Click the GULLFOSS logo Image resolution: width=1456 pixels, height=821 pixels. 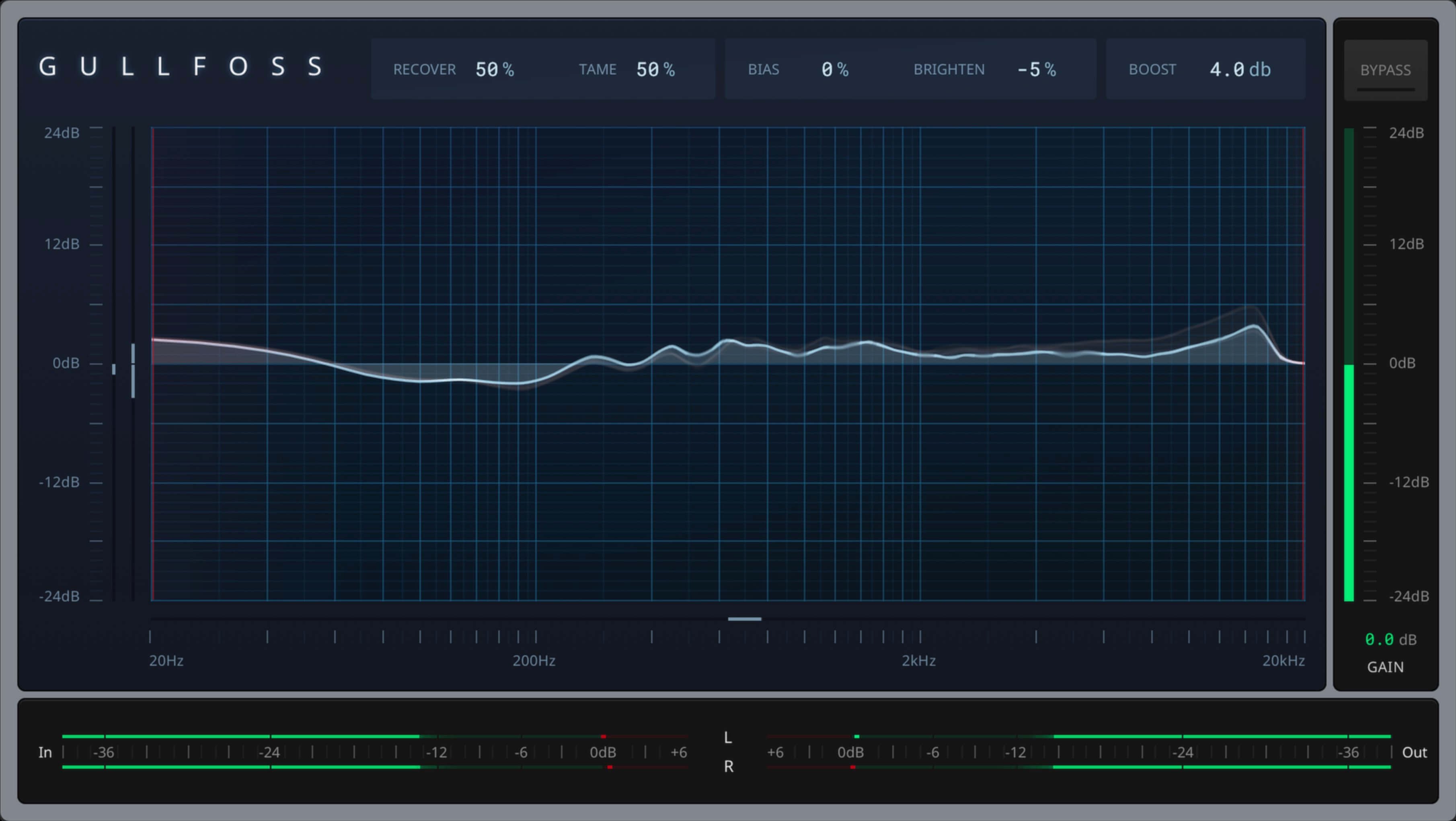tap(180, 67)
